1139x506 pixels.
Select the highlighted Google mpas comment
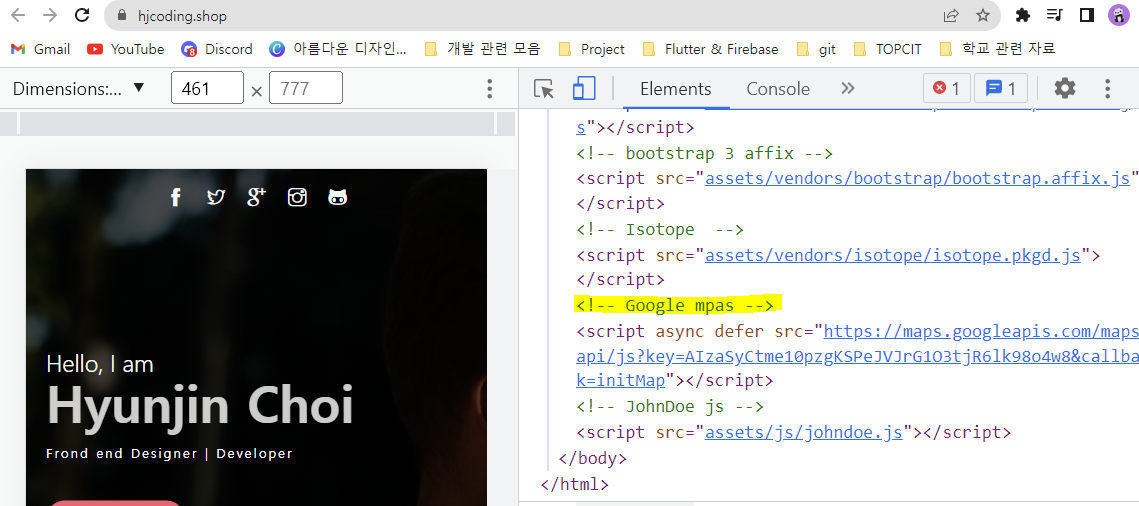pyautogui.click(x=675, y=306)
